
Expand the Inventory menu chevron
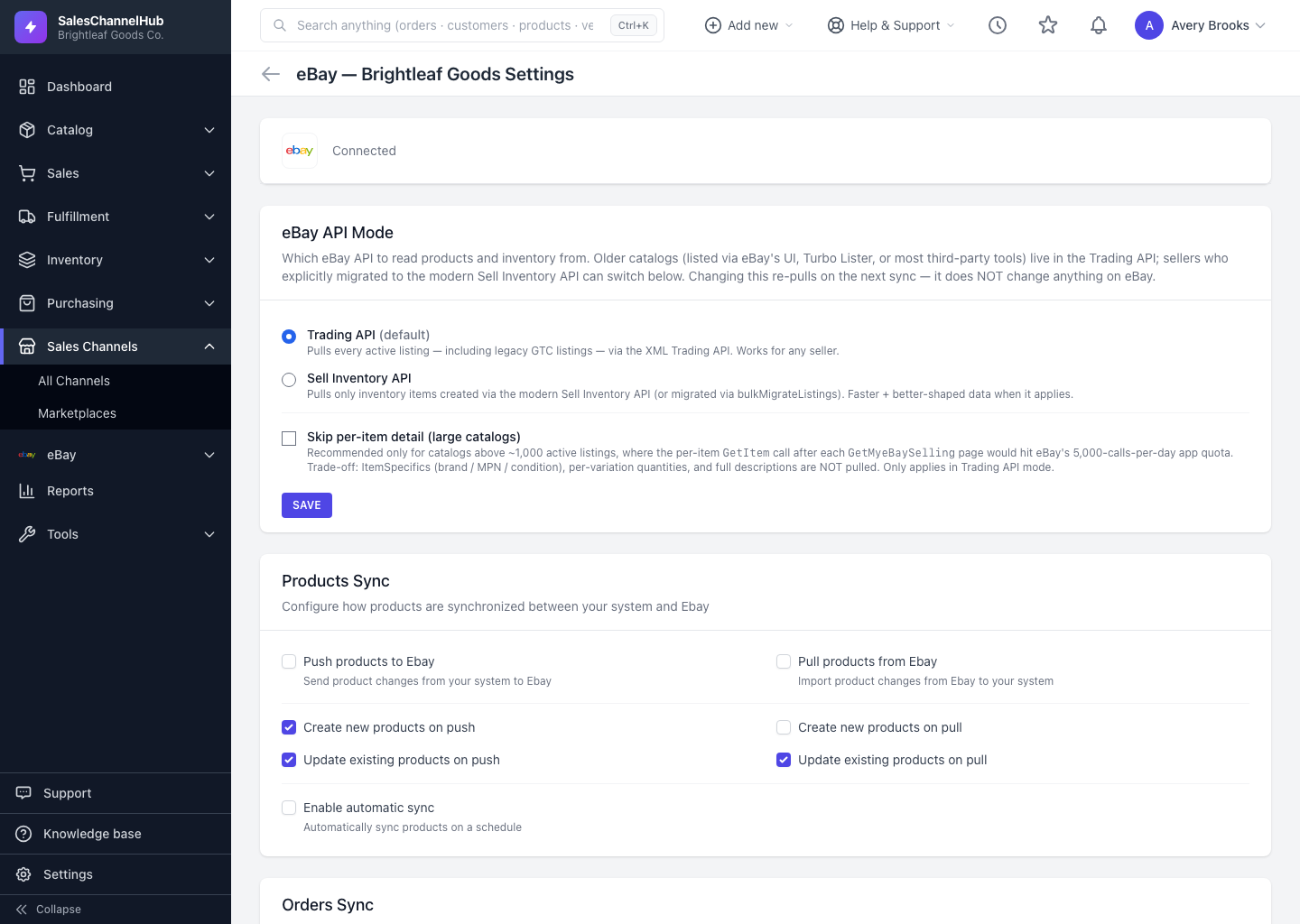(x=209, y=260)
